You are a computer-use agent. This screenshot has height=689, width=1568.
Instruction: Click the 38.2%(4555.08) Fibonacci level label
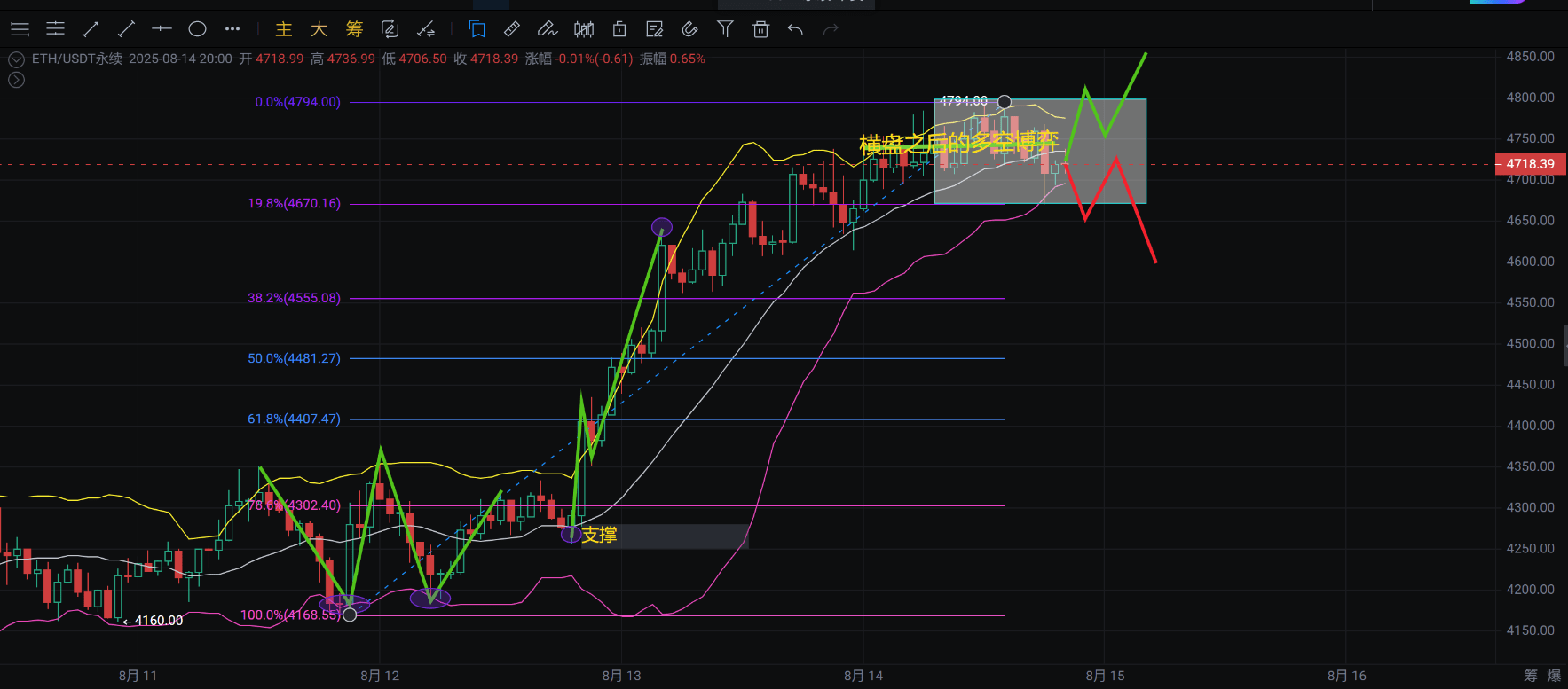tap(294, 298)
